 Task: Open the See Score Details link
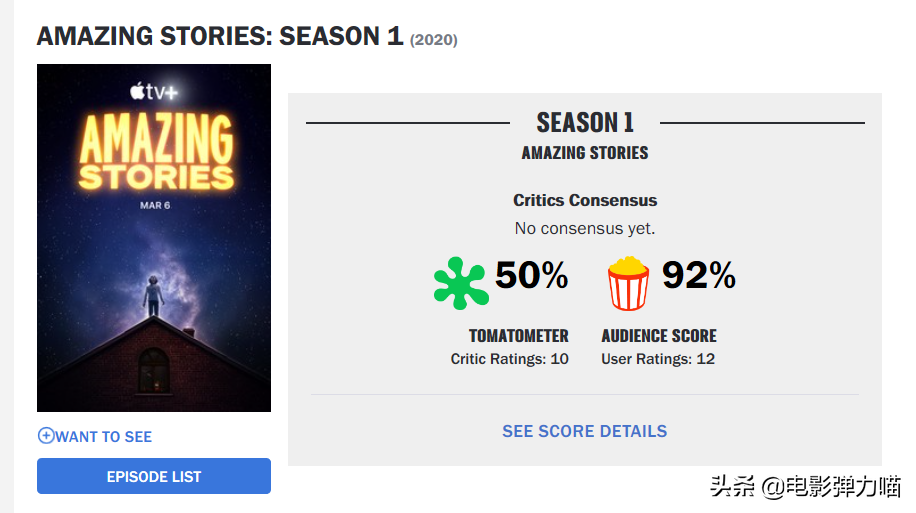click(584, 431)
